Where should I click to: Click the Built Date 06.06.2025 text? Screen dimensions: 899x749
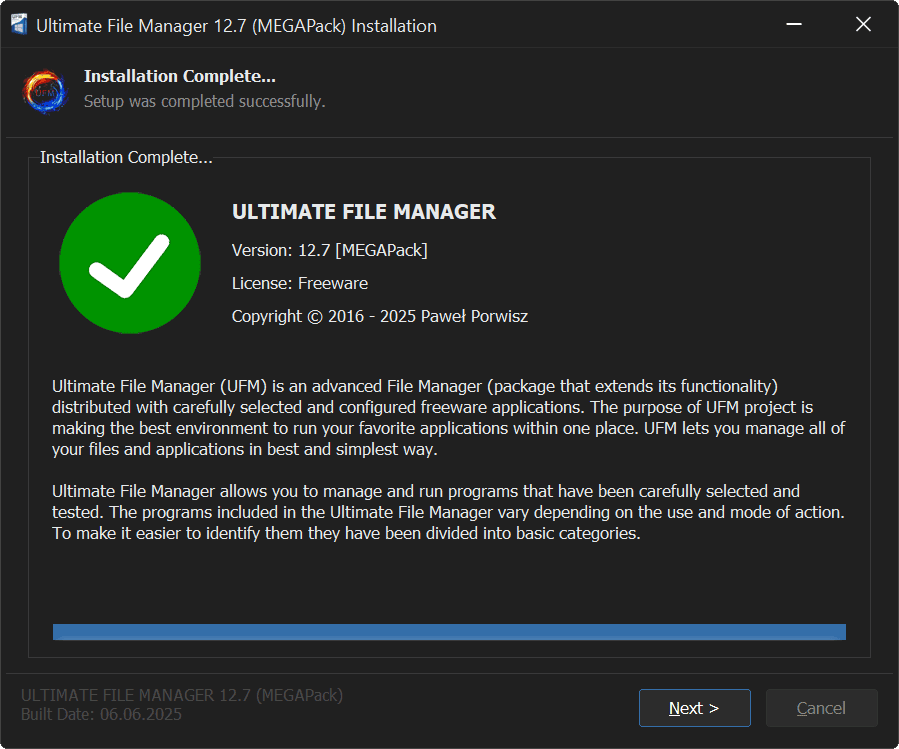pyautogui.click(x=101, y=714)
